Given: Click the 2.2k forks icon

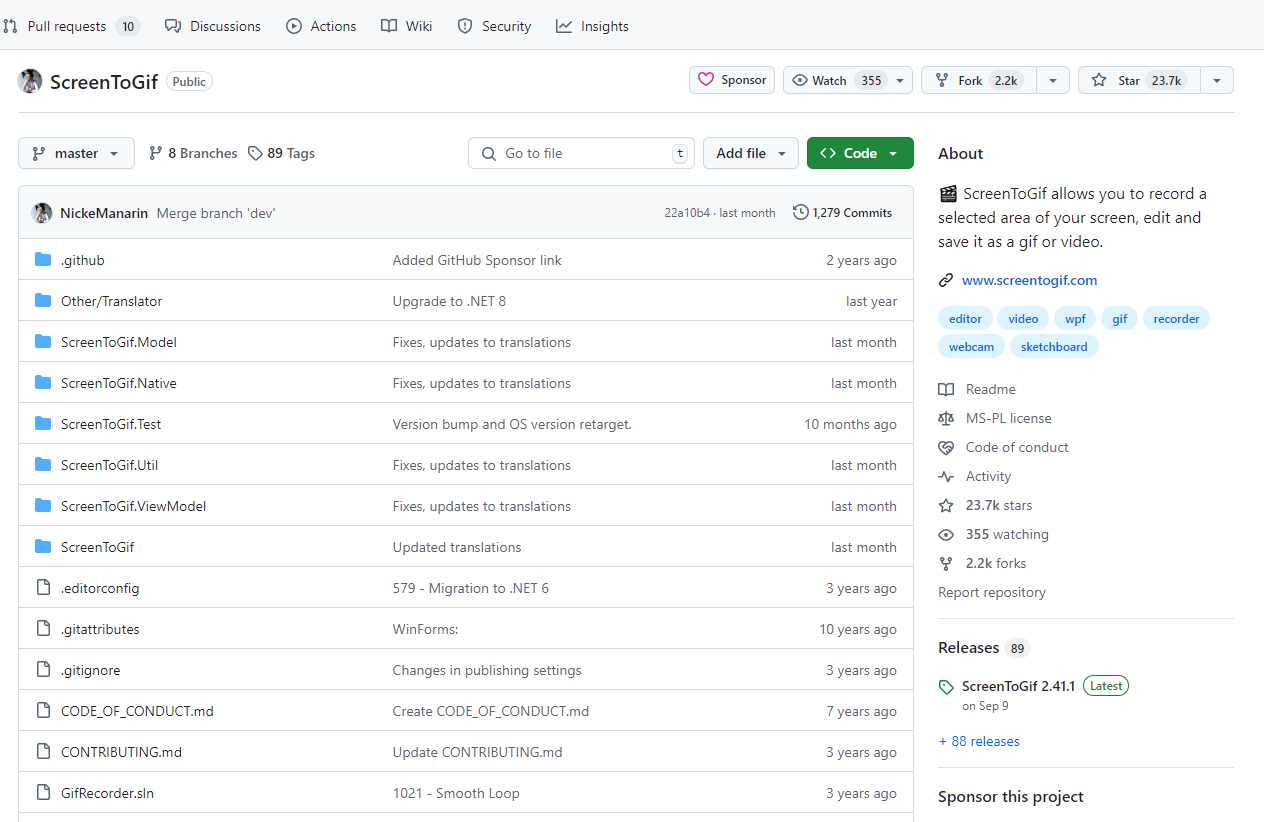Looking at the screenshot, I should (946, 563).
